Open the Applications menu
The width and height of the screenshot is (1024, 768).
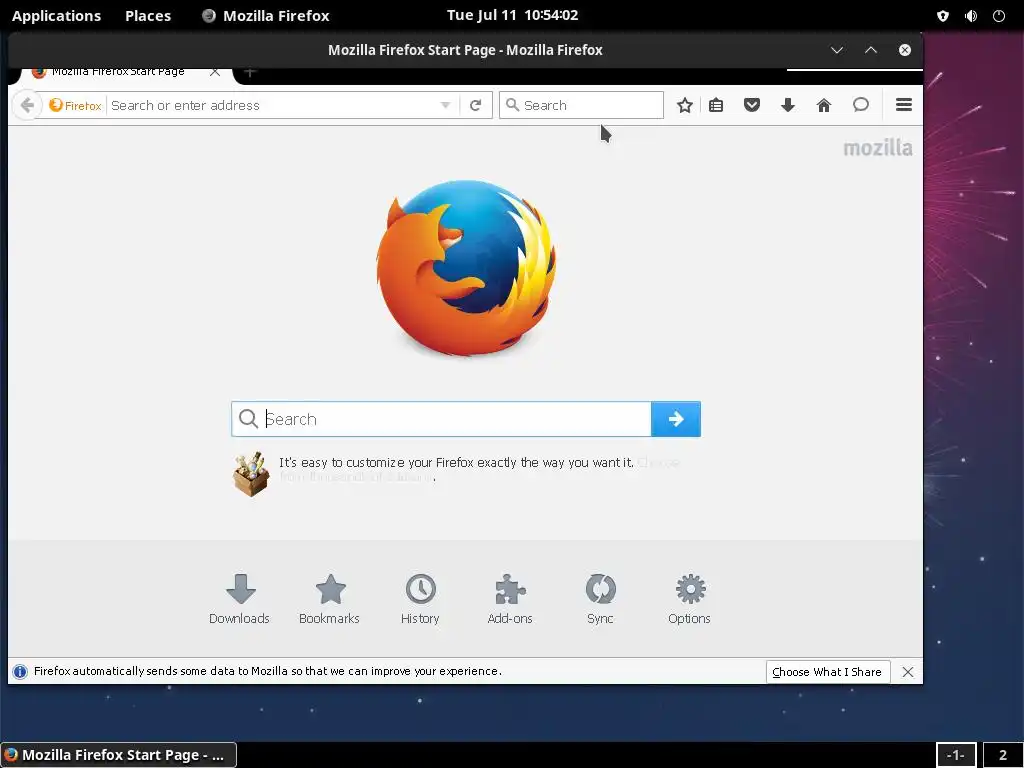point(57,16)
